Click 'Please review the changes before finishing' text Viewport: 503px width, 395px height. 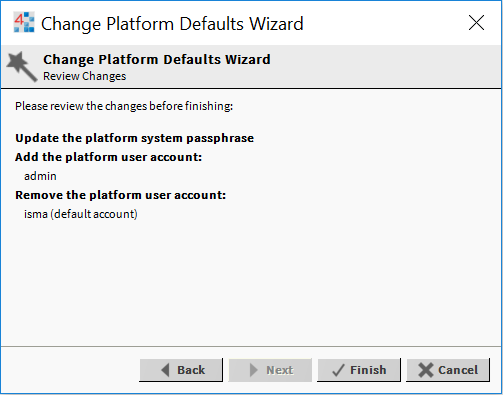pyautogui.click(x=124, y=106)
